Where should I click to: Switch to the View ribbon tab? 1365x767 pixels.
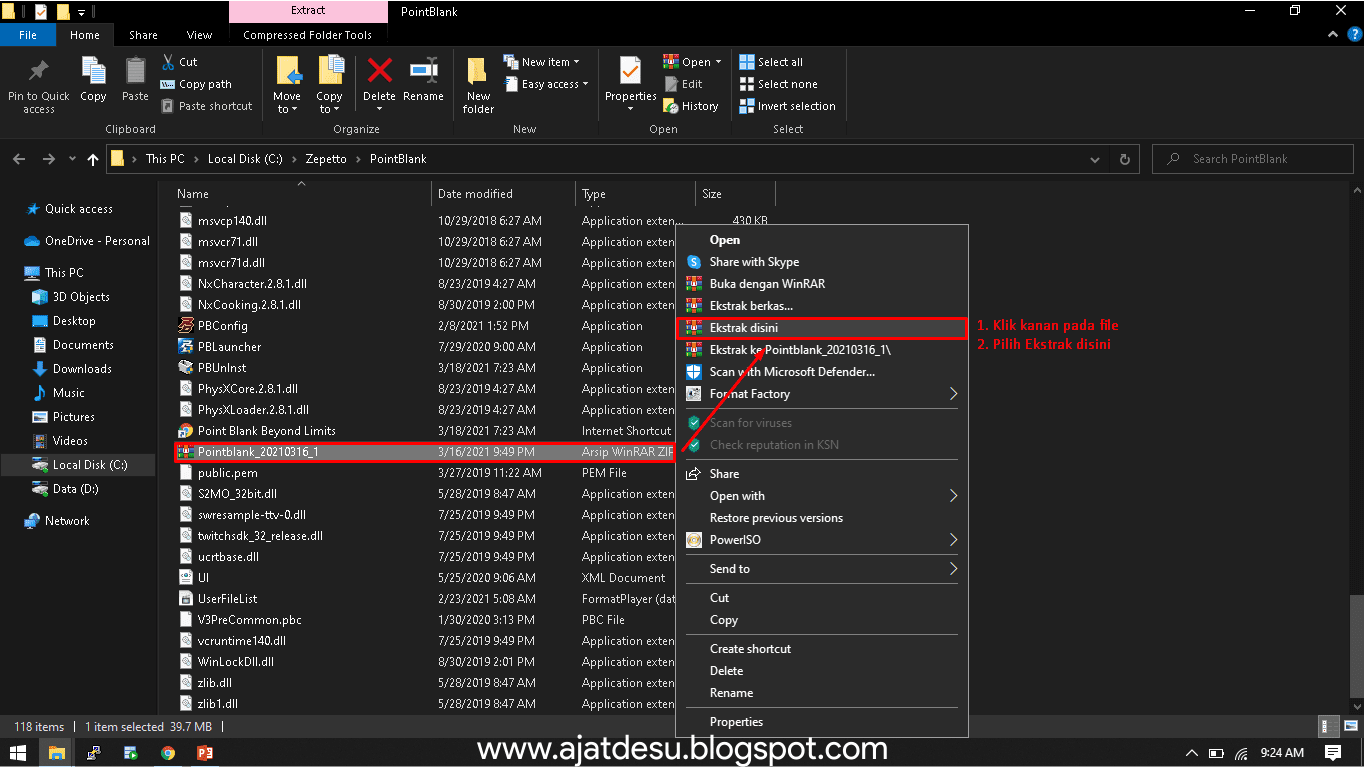pos(200,35)
